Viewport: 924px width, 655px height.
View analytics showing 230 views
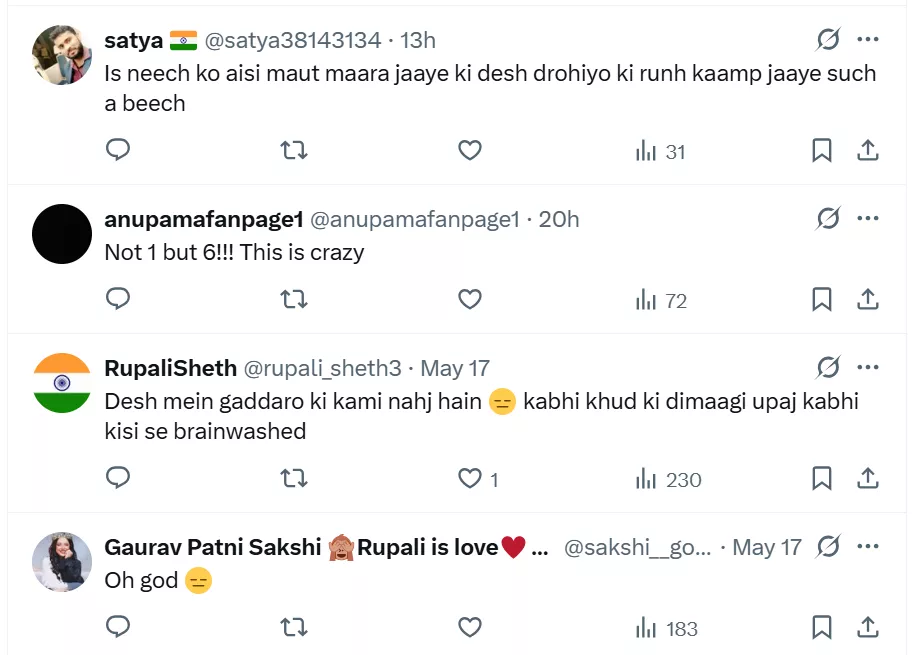coord(669,479)
